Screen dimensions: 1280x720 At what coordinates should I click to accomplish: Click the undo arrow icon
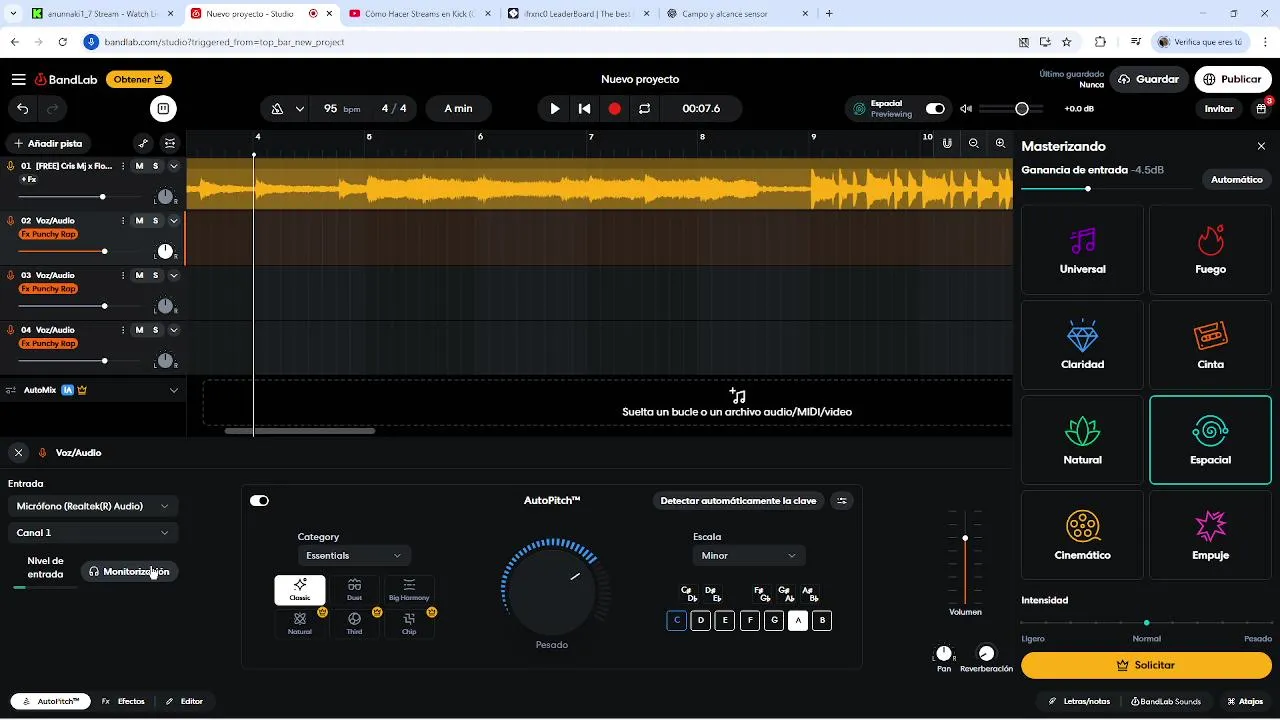pyautogui.click(x=23, y=109)
